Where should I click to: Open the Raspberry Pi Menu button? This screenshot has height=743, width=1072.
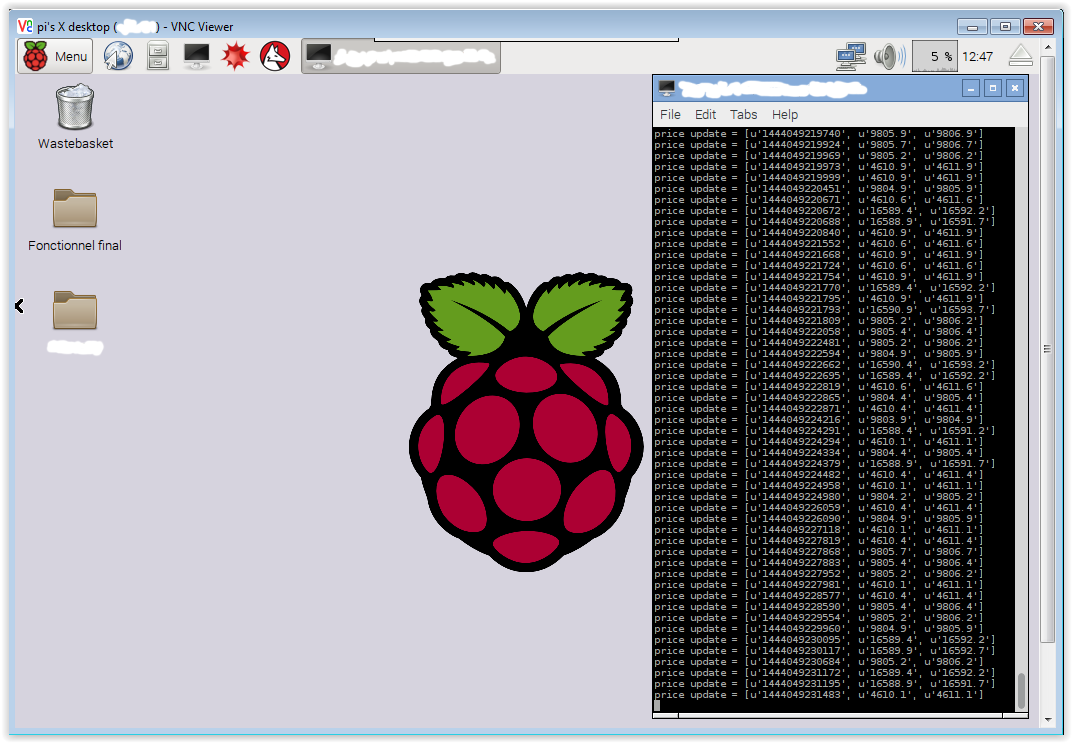pos(55,56)
